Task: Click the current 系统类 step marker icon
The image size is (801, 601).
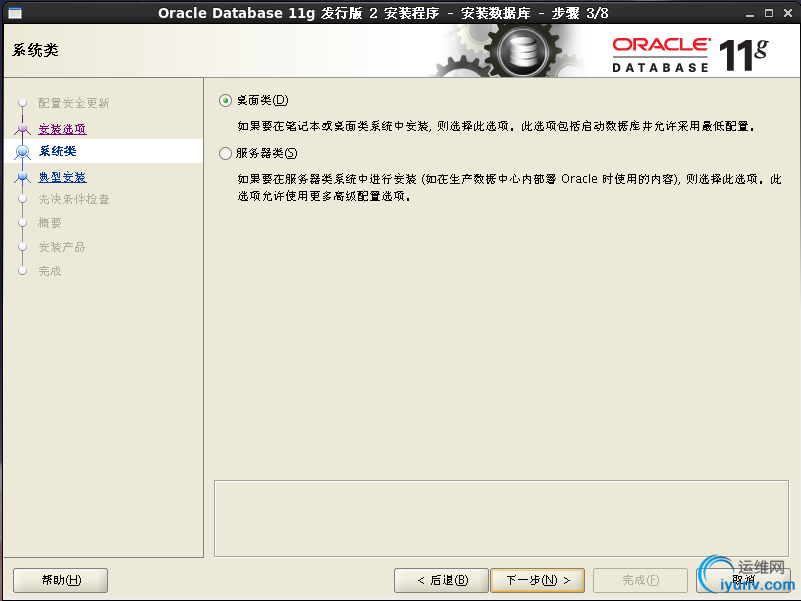Action: click(x=22, y=152)
